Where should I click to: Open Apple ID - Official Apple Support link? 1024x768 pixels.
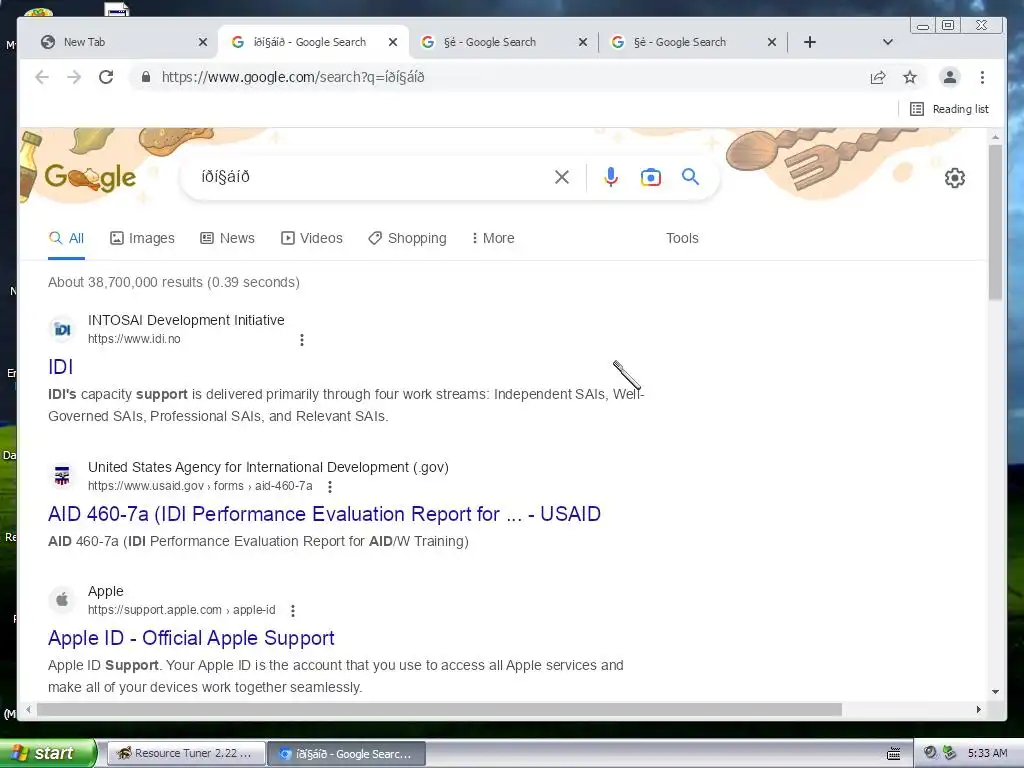[x=191, y=638]
